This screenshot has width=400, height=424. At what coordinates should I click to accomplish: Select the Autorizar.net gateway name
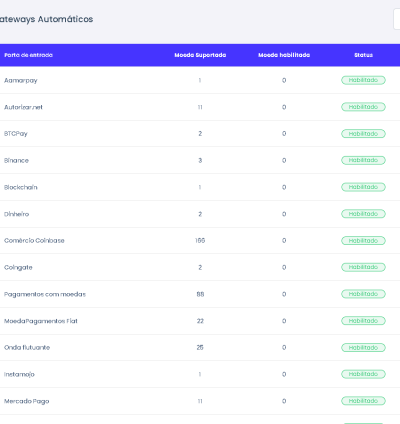(x=23, y=107)
